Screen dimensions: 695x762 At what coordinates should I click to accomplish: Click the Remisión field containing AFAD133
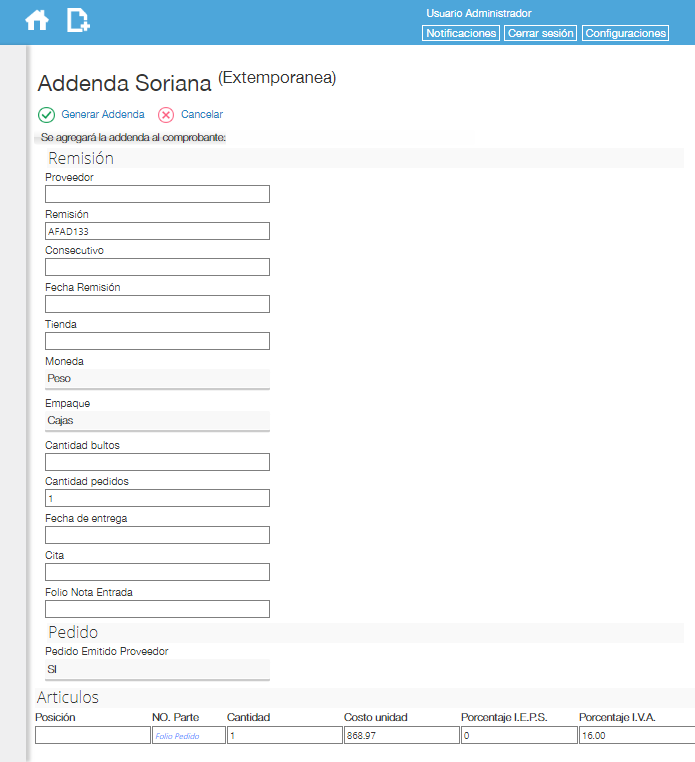click(157, 231)
